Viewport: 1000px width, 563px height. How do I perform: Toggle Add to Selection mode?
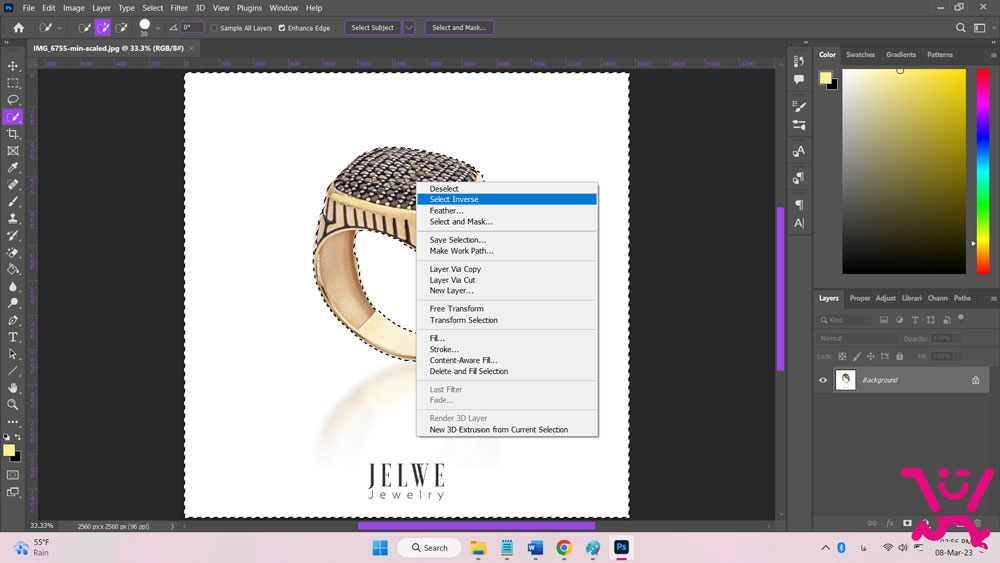pos(103,27)
